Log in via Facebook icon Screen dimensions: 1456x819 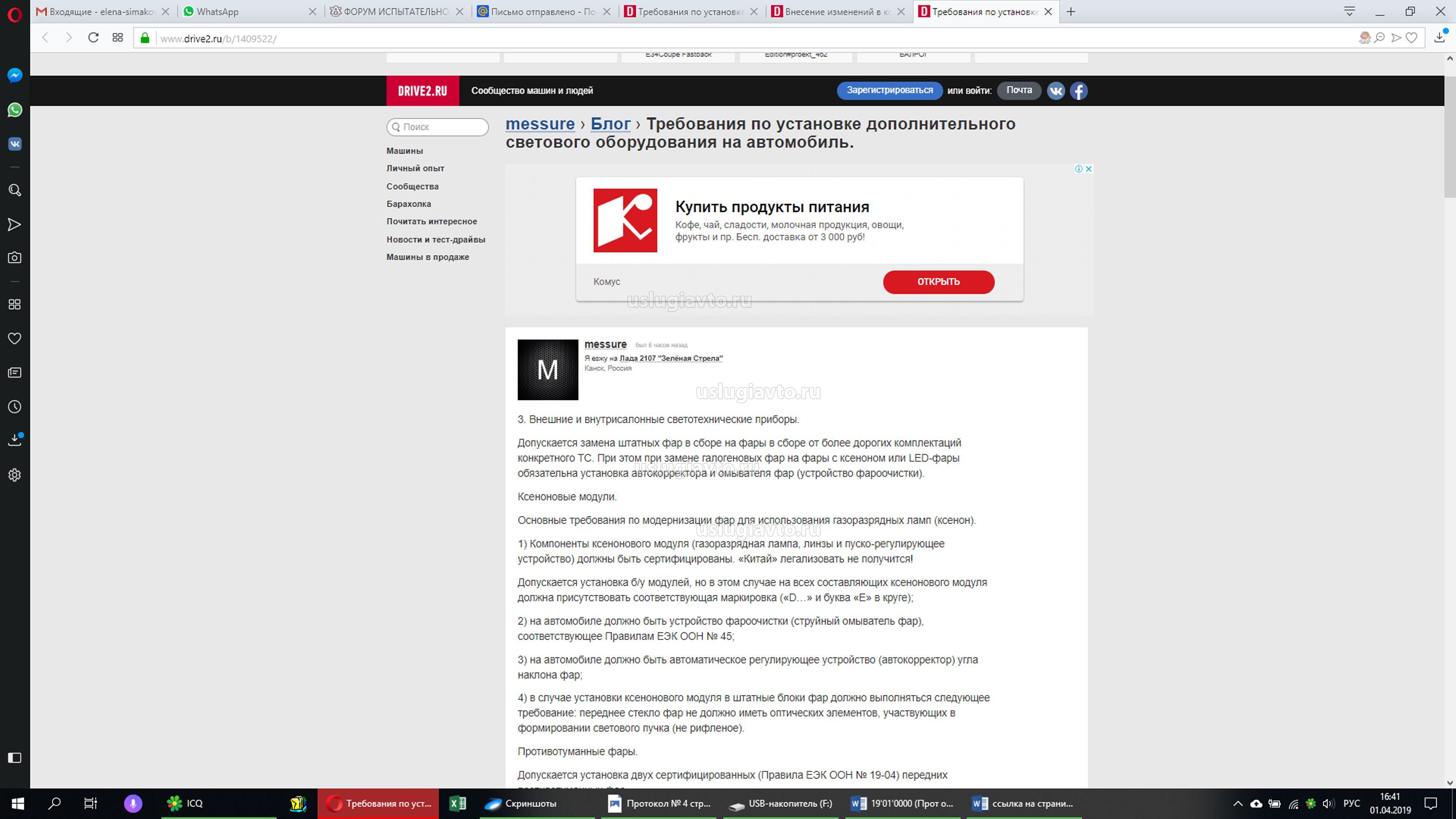(x=1078, y=91)
